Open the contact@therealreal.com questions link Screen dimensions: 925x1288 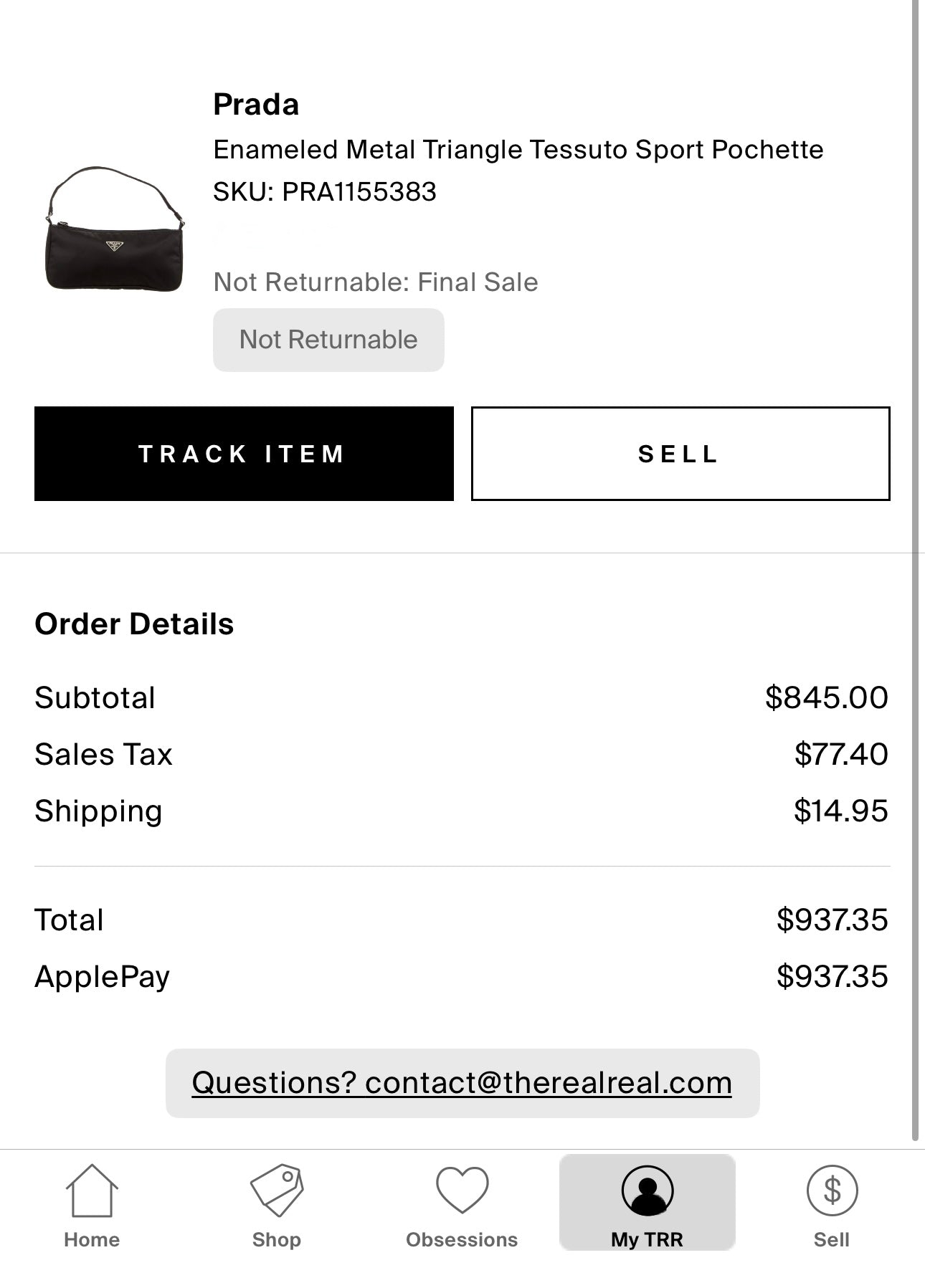462,1082
